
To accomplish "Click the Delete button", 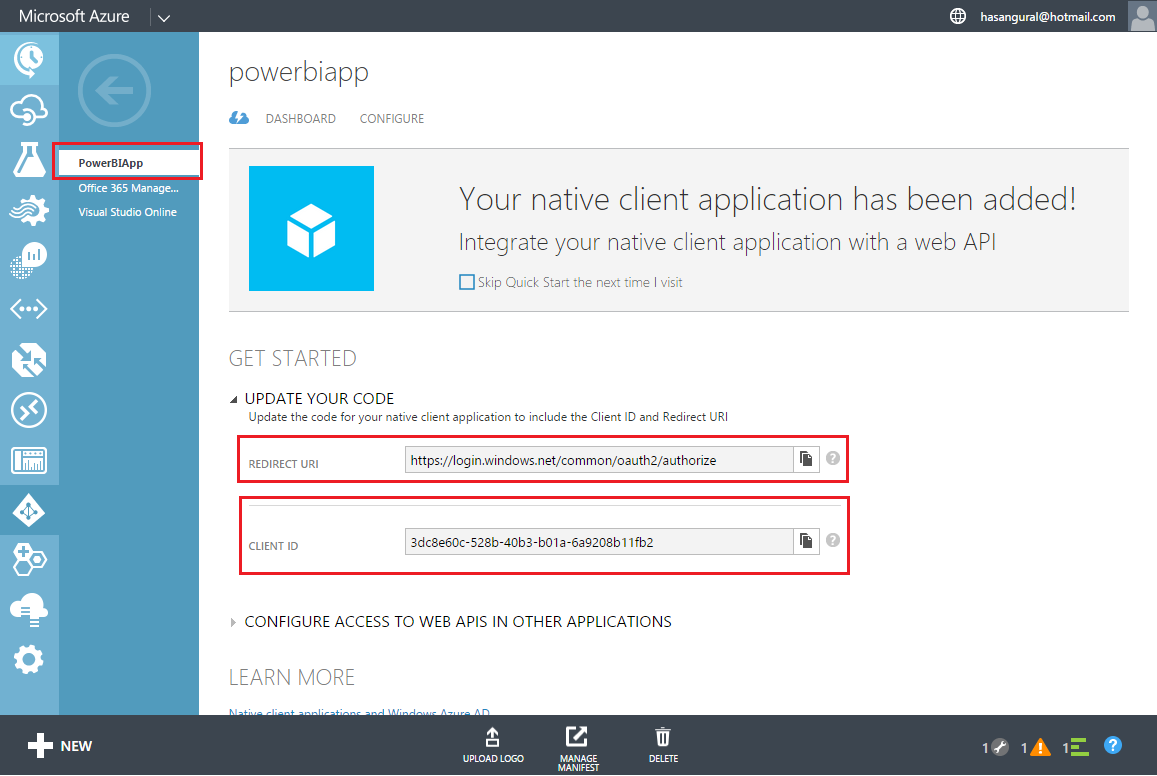I will [663, 745].
